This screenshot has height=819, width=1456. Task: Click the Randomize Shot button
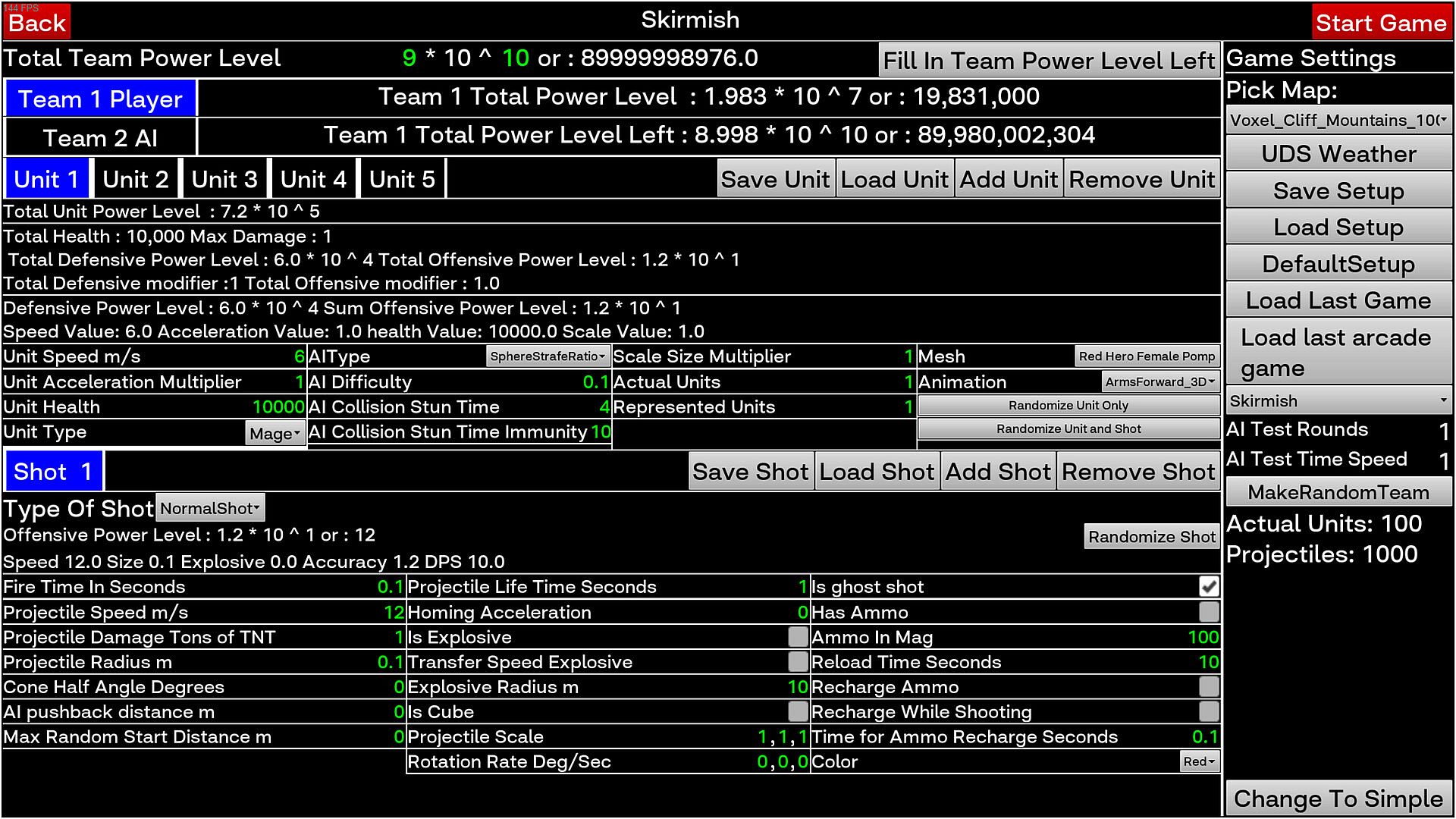click(1151, 537)
